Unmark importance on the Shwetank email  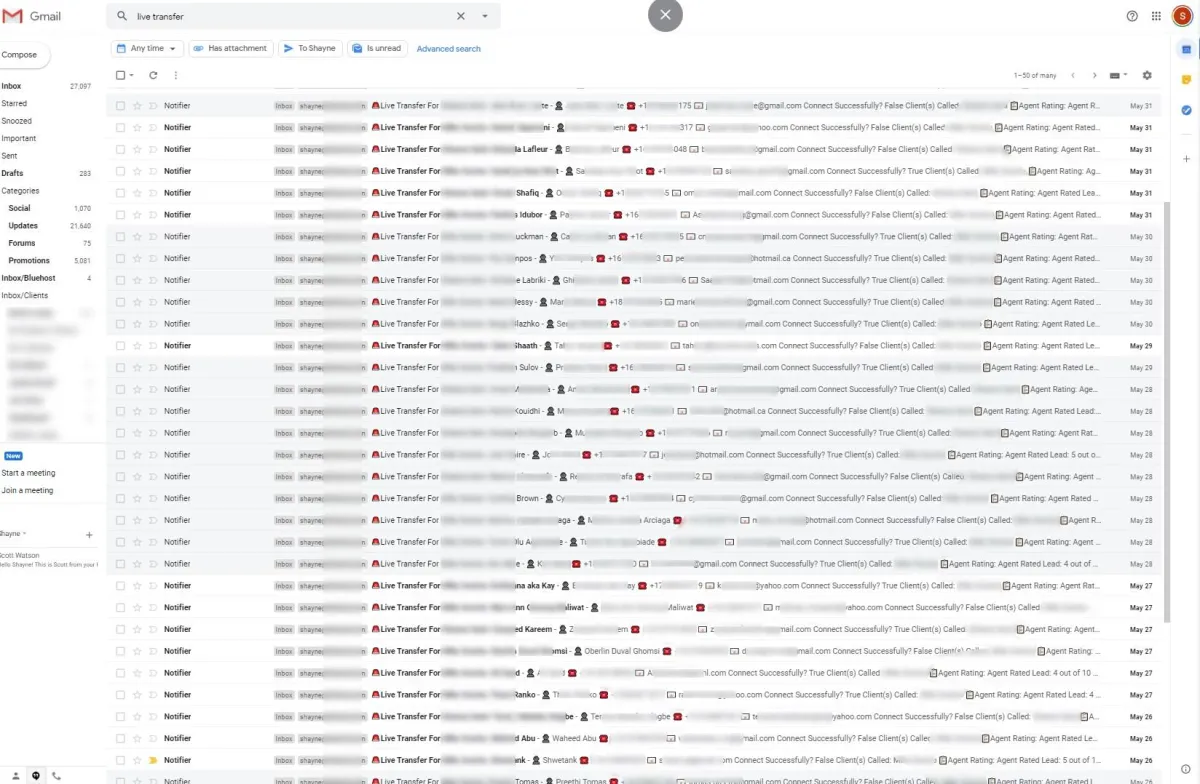coord(153,760)
